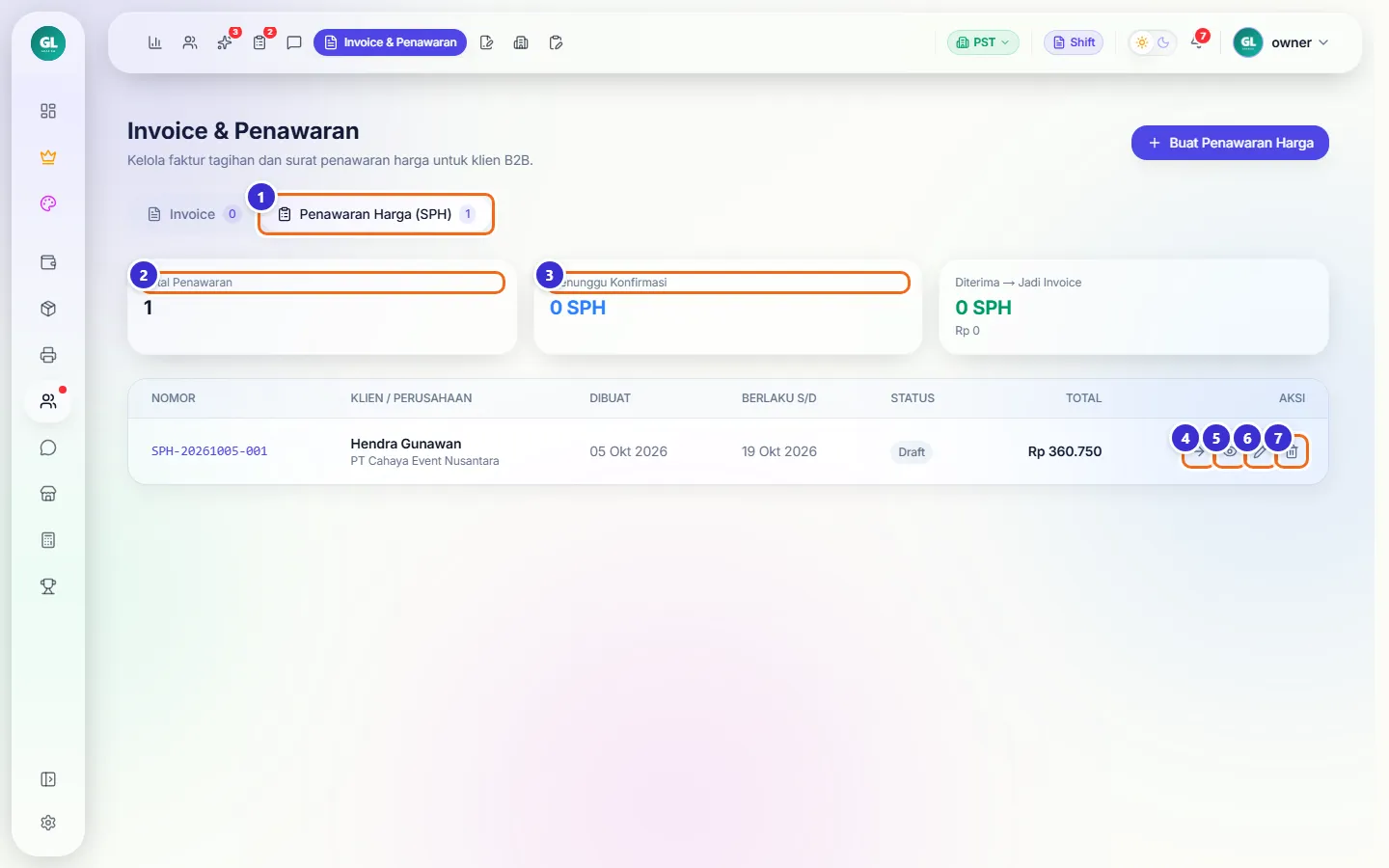The image size is (1389, 868).
Task: Expand the PST branch dropdown
Action: (x=983, y=42)
